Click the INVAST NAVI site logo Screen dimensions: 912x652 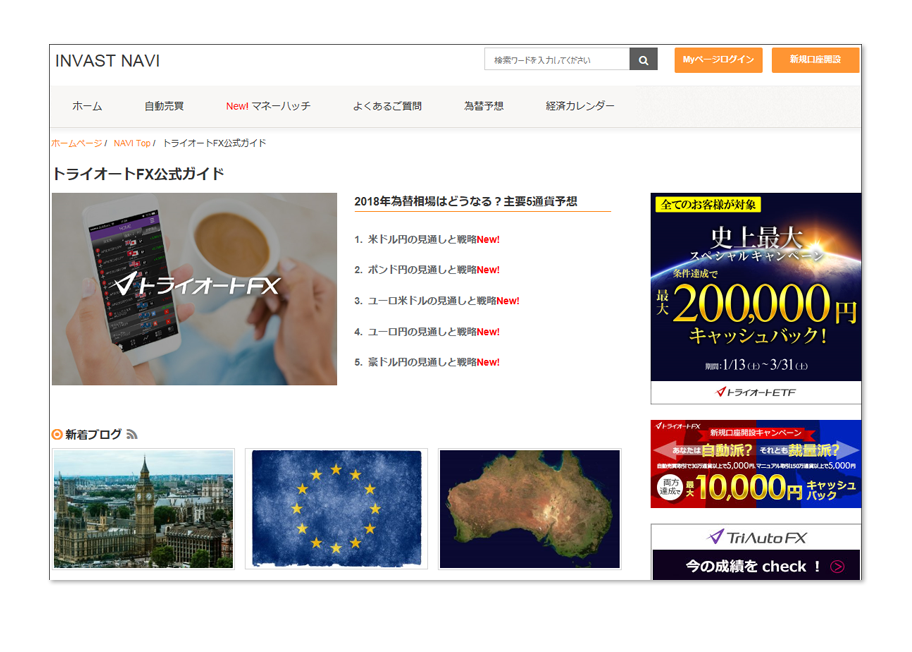(x=108, y=61)
